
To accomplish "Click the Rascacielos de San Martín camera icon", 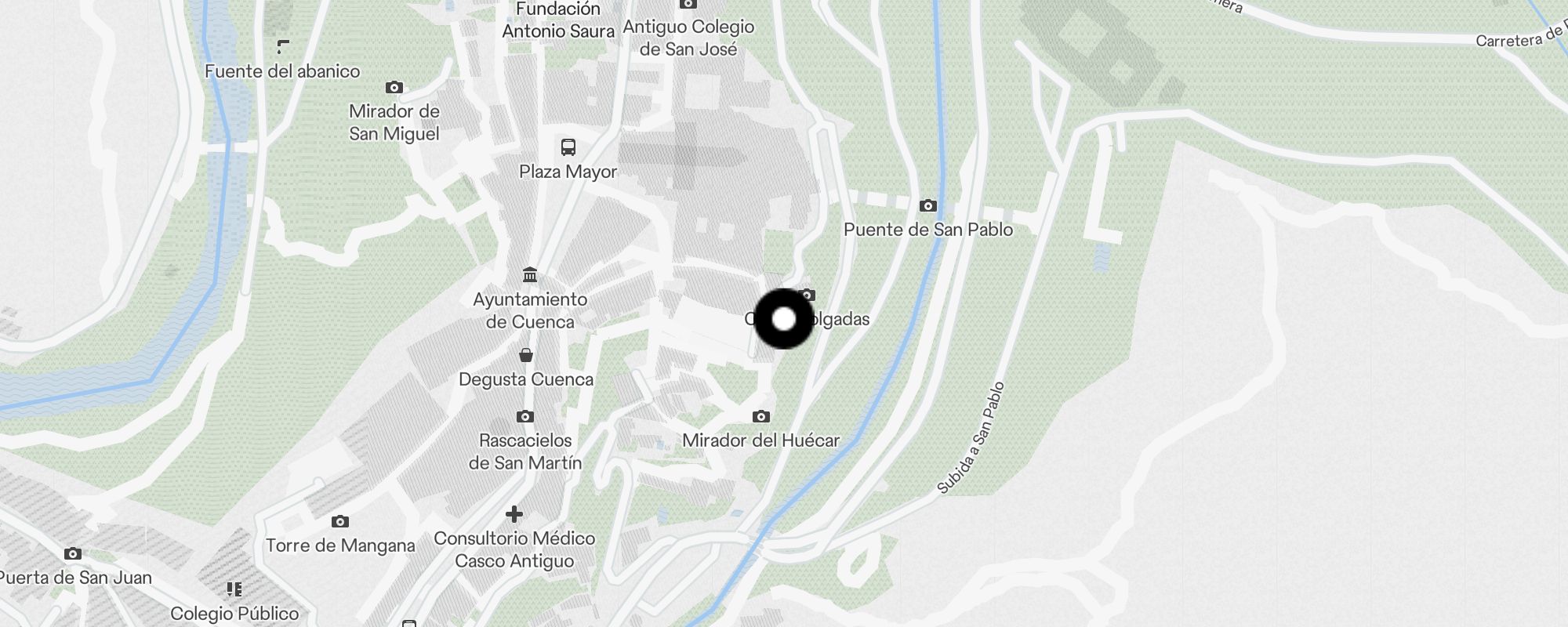I will click(525, 416).
